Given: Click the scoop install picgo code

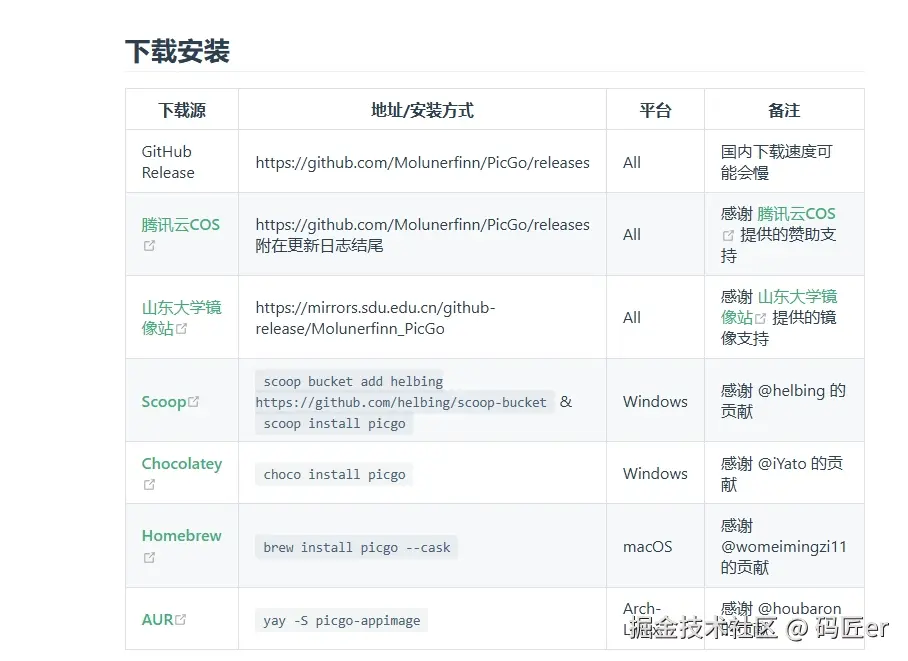Looking at the screenshot, I should (x=334, y=423).
